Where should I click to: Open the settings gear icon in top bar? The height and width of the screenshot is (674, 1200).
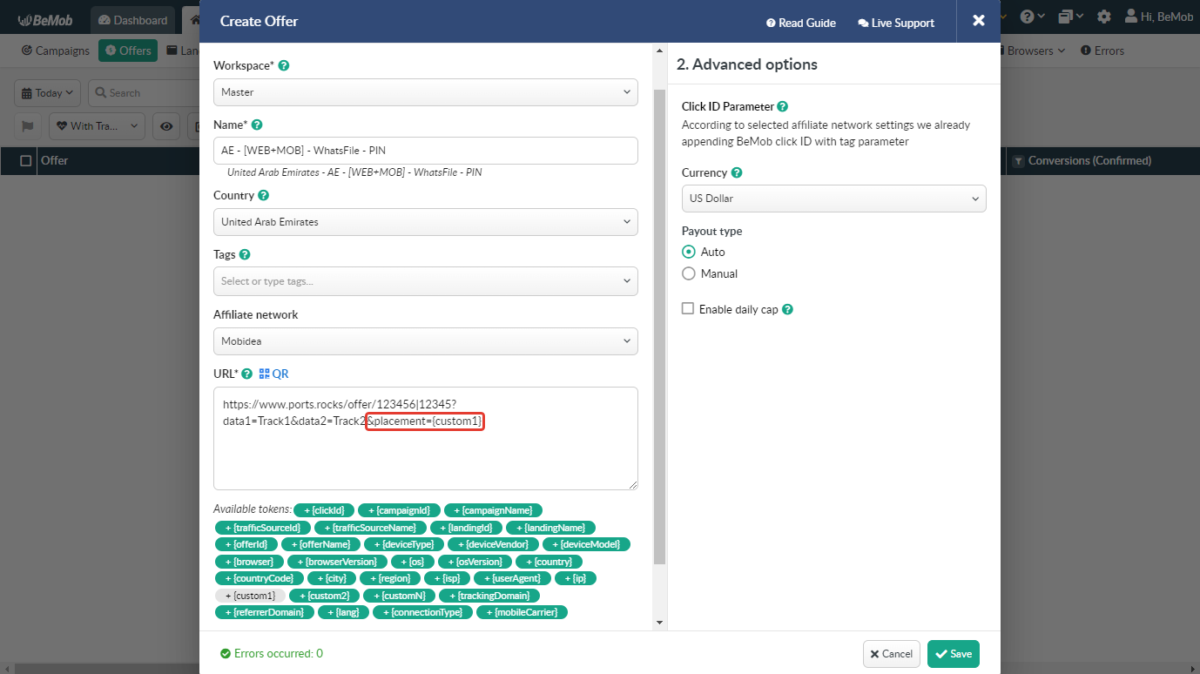point(1104,17)
